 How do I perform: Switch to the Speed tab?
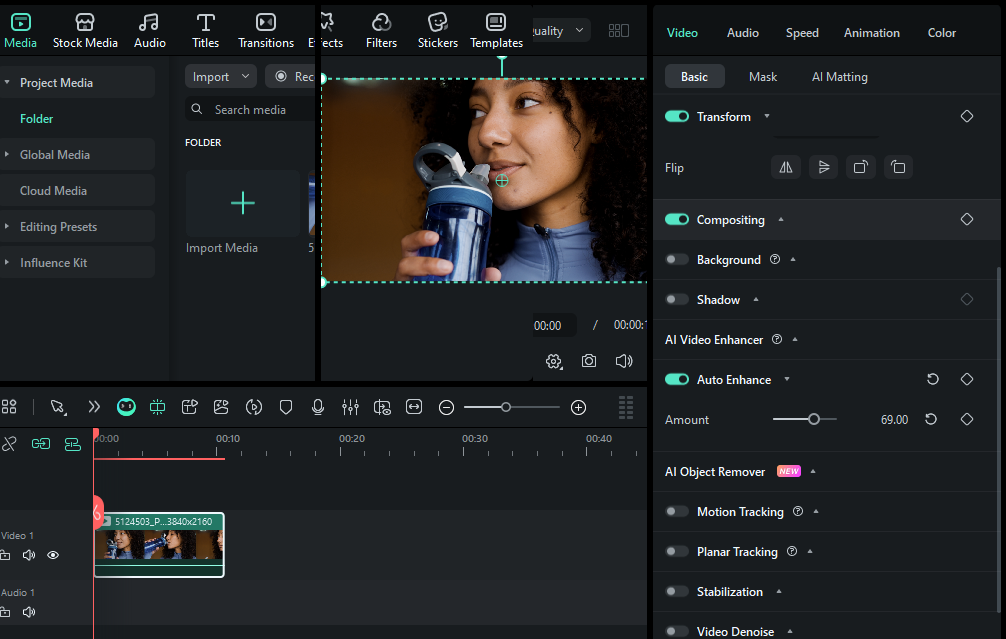[802, 33]
